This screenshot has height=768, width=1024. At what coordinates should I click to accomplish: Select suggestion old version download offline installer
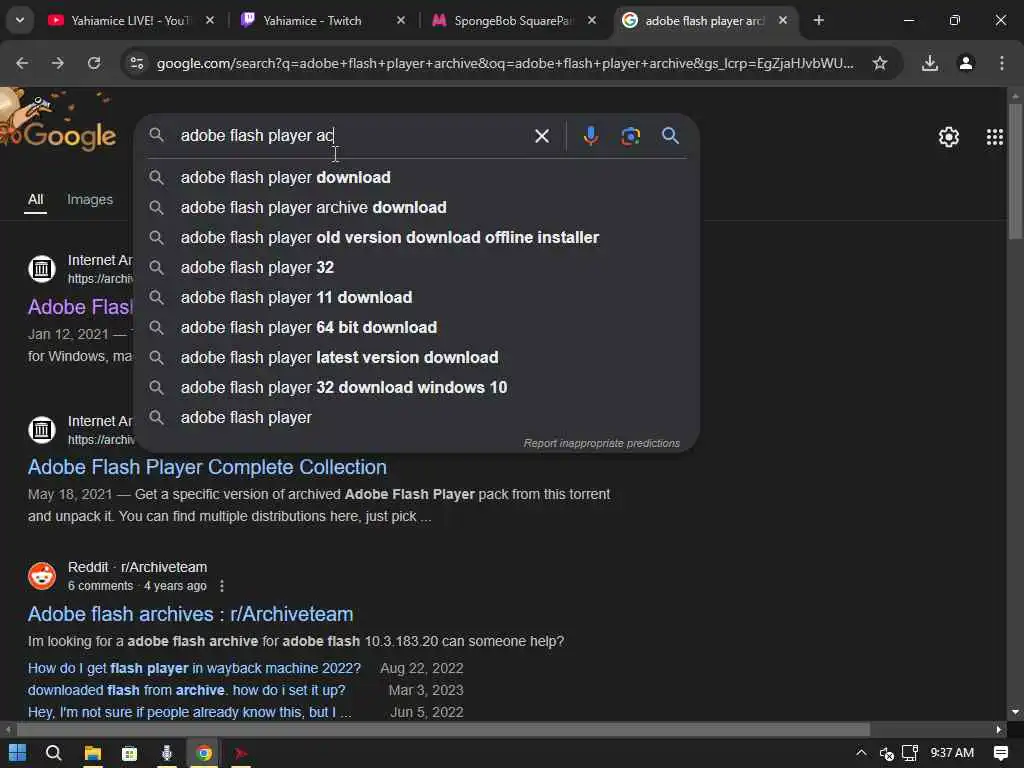[x=417, y=238]
